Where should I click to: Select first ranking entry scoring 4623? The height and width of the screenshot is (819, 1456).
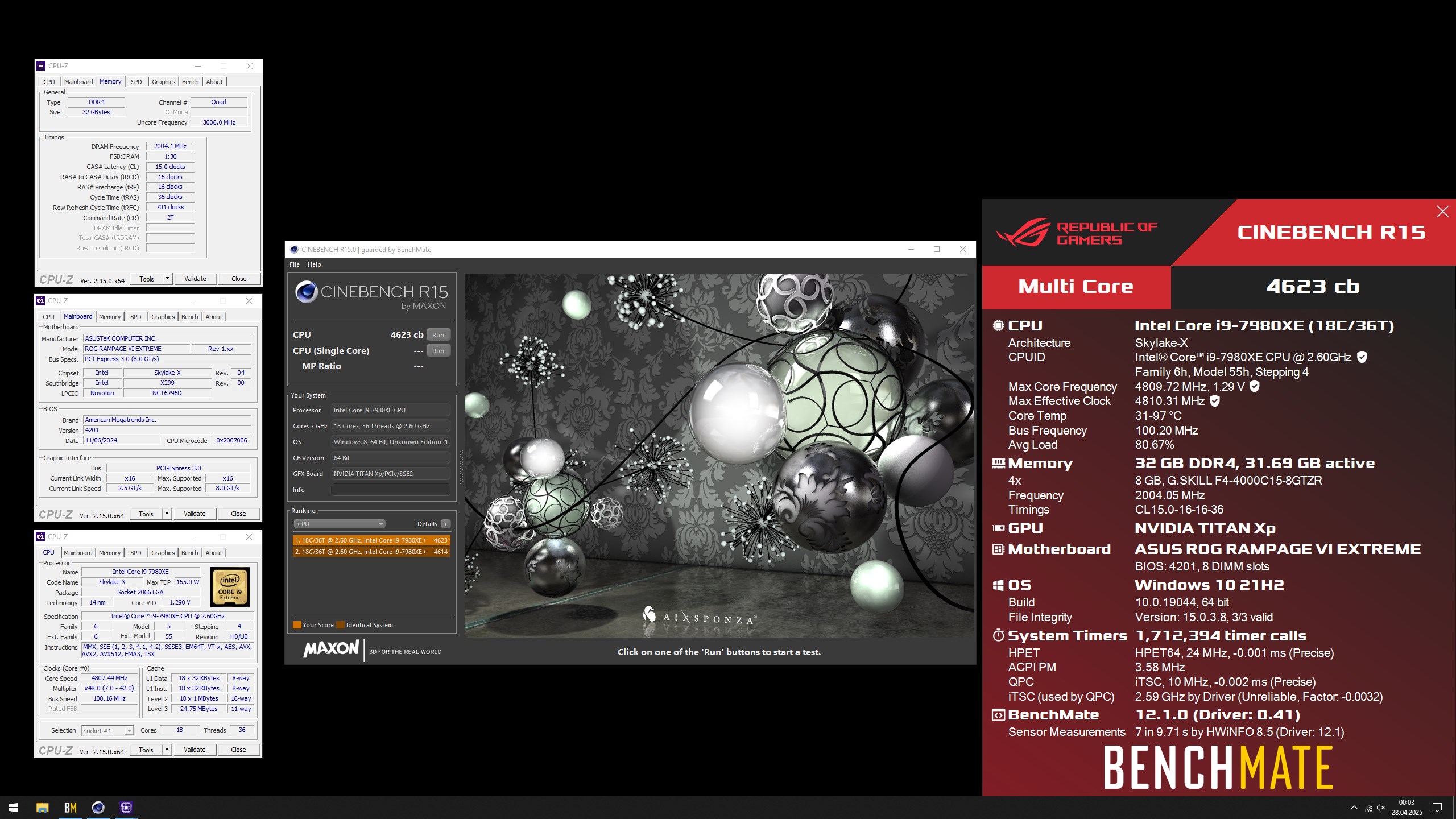(x=371, y=540)
